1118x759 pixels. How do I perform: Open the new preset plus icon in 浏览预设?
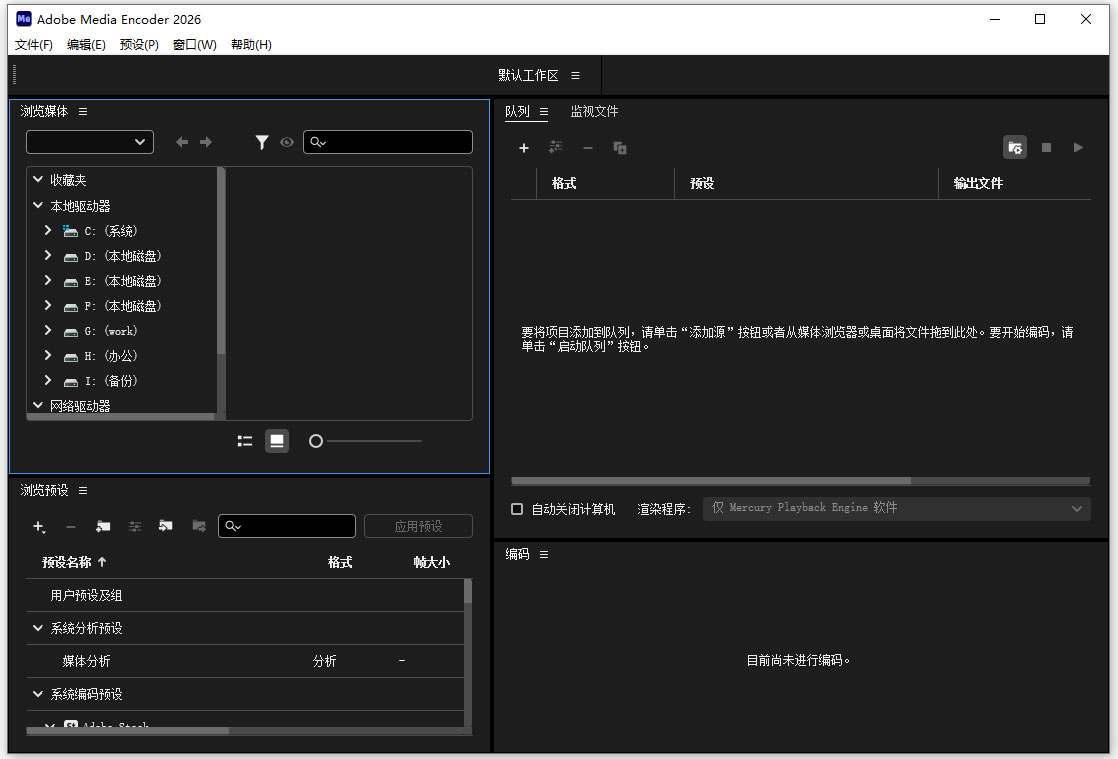point(39,526)
